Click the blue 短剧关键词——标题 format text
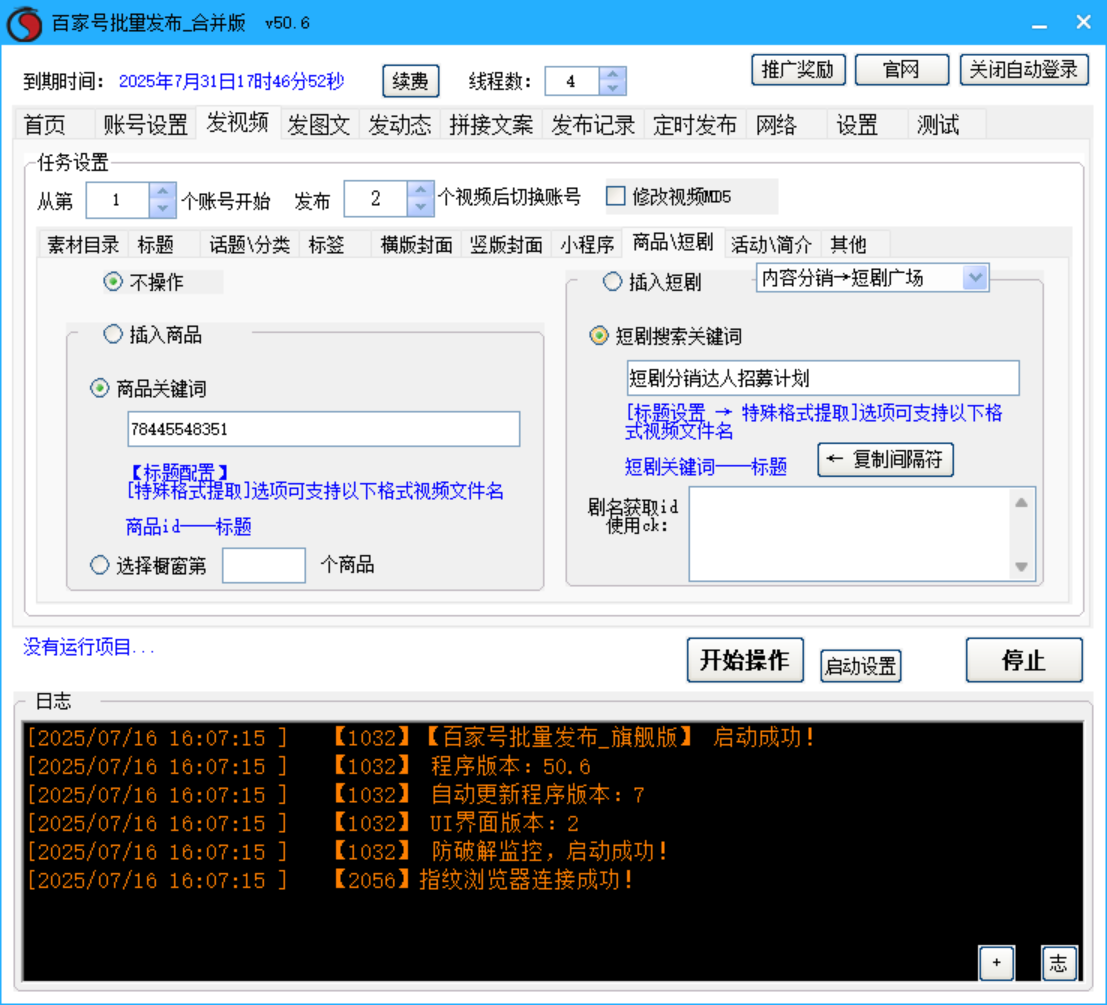This screenshot has width=1107, height=1005. pyautogui.click(x=706, y=467)
